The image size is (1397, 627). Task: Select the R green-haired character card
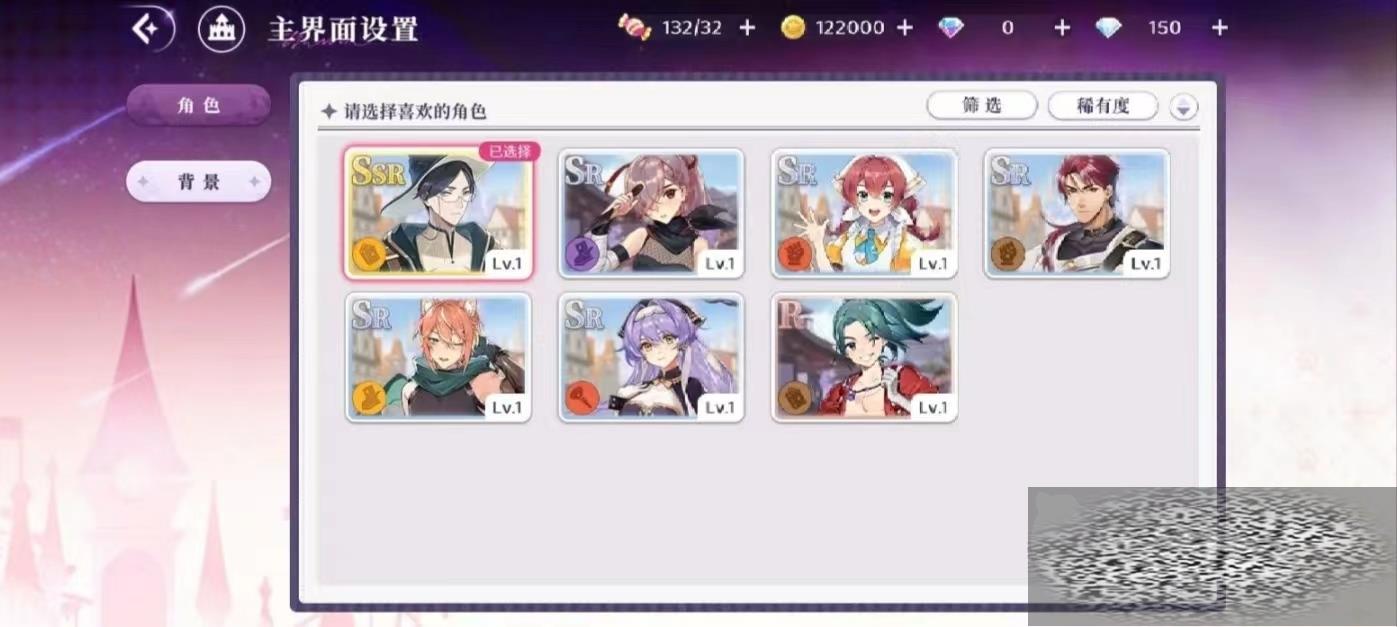pos(864,357)
